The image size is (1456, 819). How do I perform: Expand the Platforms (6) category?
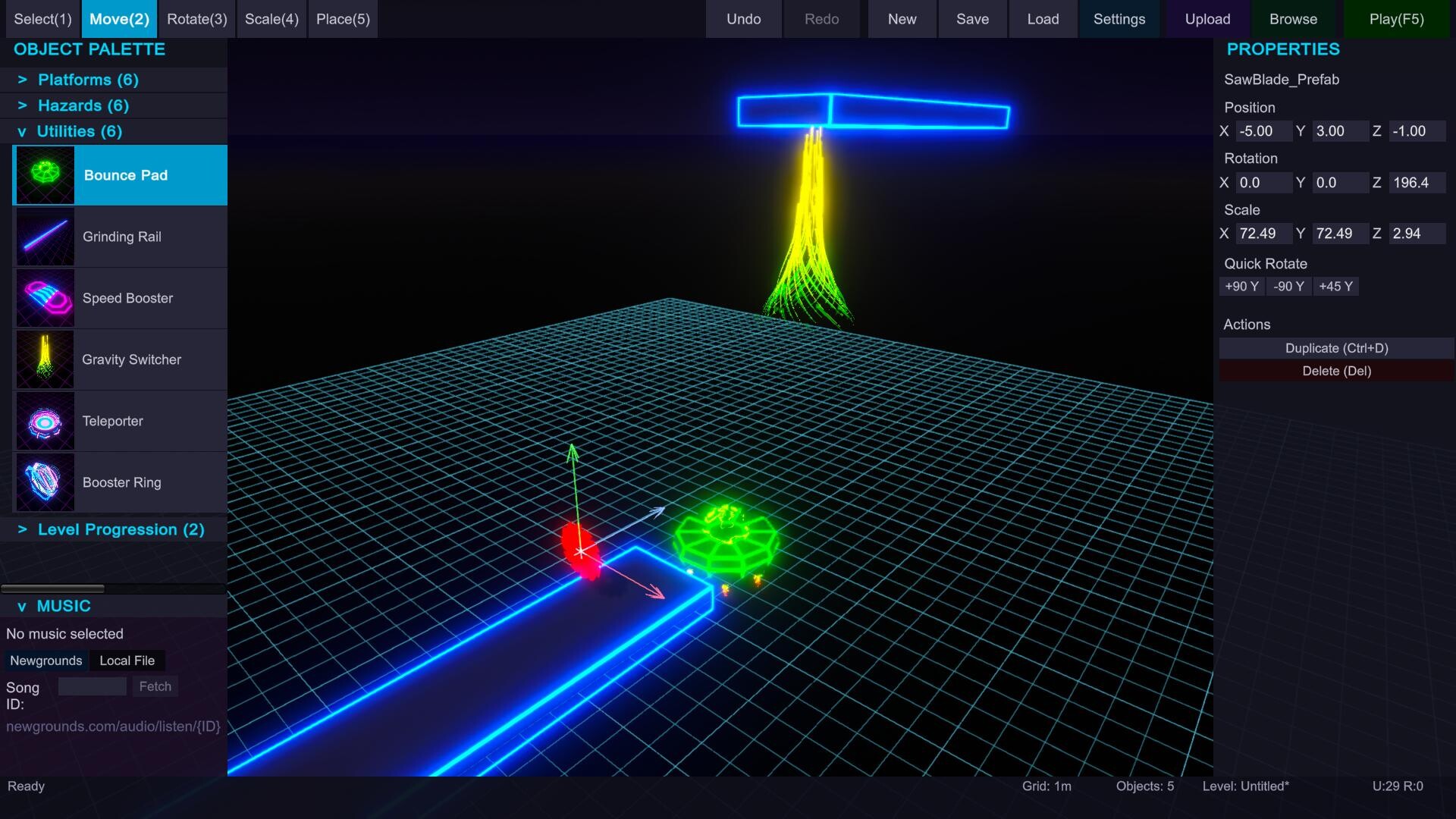(88, 80)
